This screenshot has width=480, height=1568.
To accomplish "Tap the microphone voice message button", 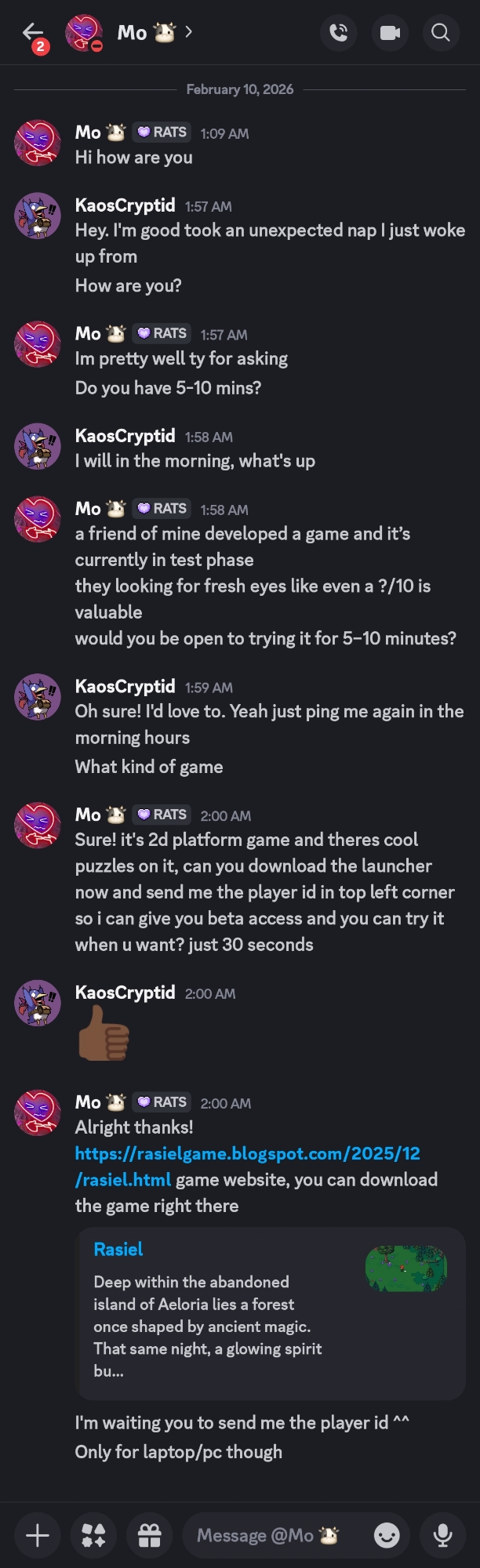I will [443, 1535].
